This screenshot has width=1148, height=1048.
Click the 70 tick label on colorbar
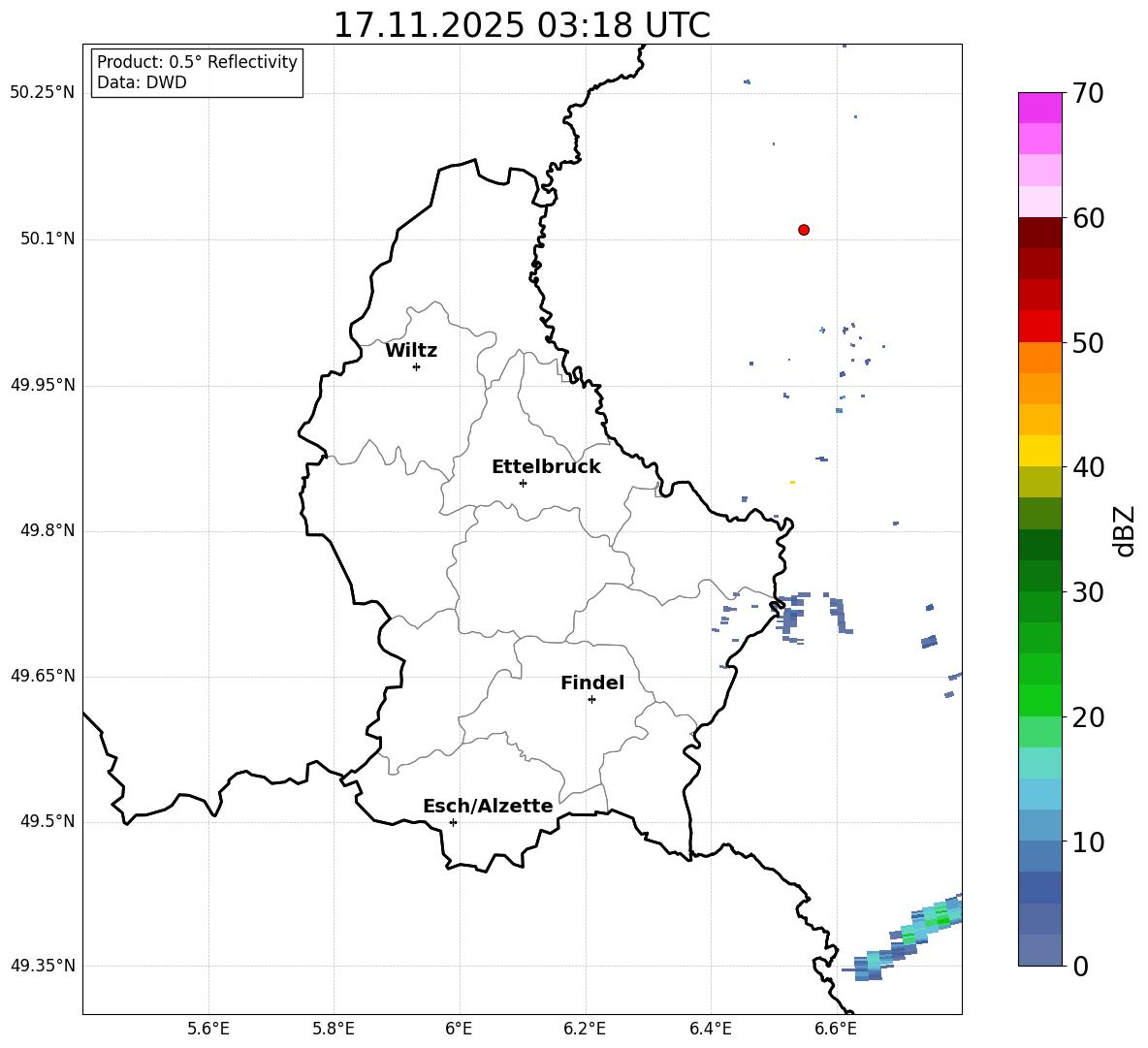tap(1088, 93)
